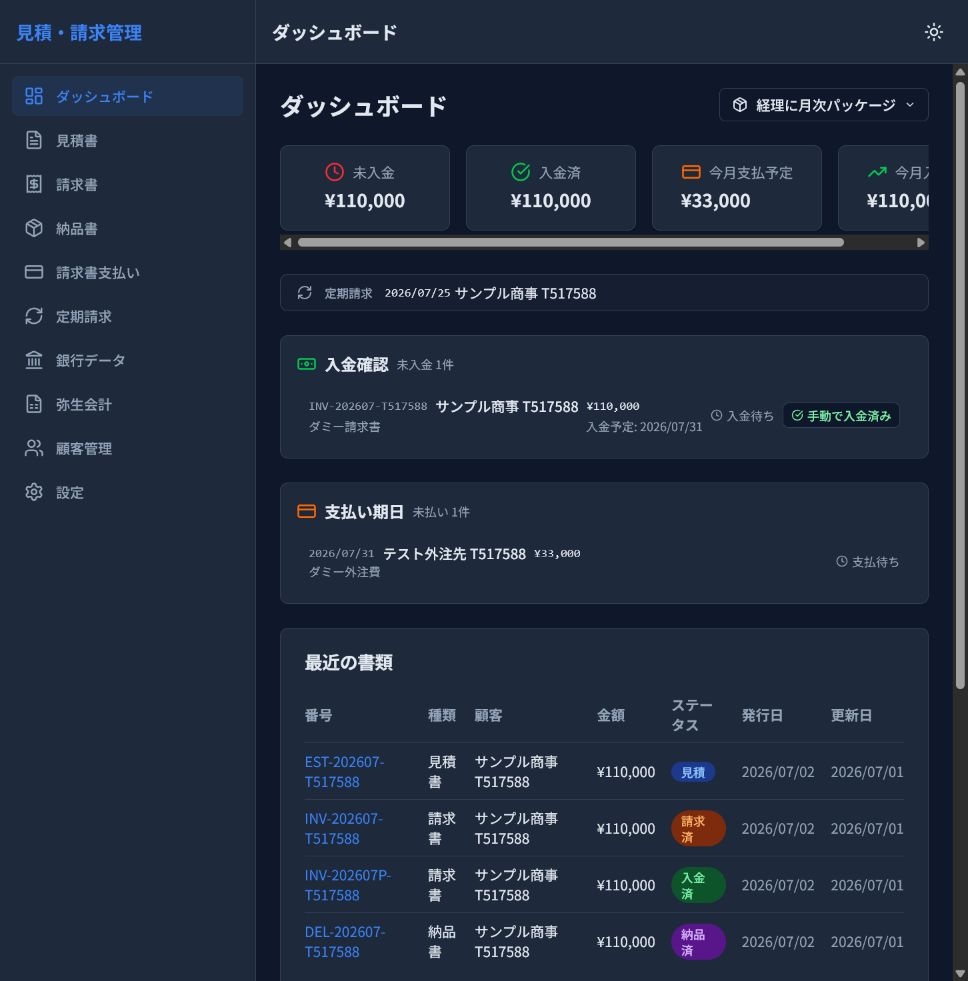Click the package icon in 経理に月次パッケージ button
968x981 pixels.
(740, 104)
